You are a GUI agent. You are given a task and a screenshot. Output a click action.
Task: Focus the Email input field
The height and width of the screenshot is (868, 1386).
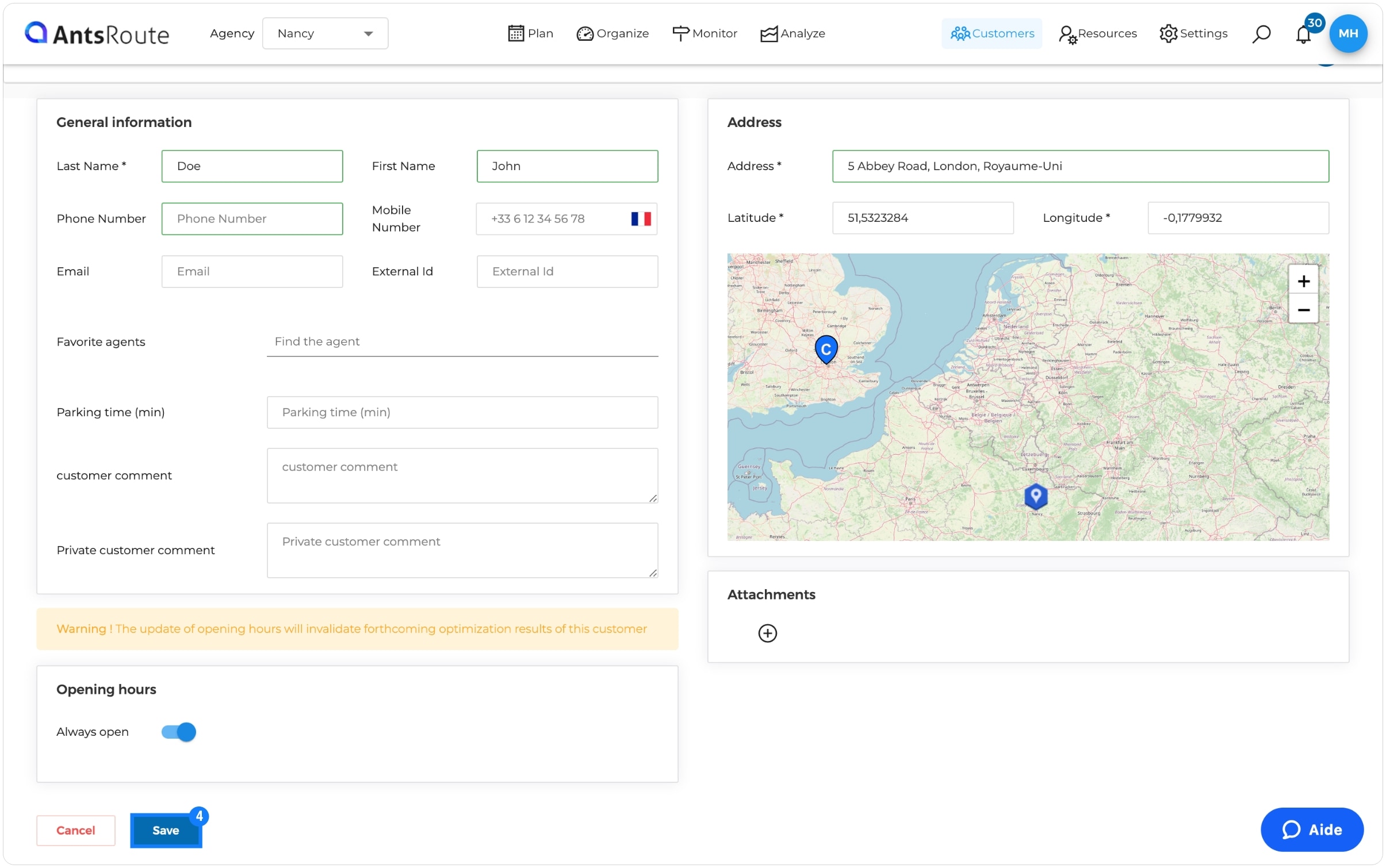(252, 271)
